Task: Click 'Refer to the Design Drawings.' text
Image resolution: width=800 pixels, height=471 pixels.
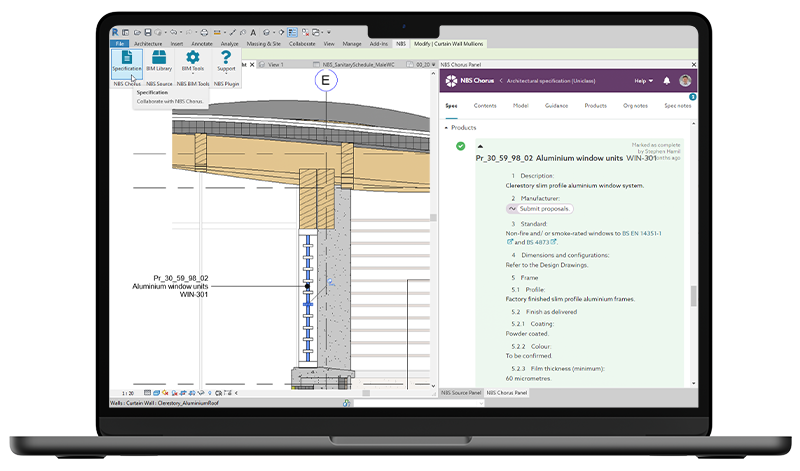Action: [x=547, y=265]
